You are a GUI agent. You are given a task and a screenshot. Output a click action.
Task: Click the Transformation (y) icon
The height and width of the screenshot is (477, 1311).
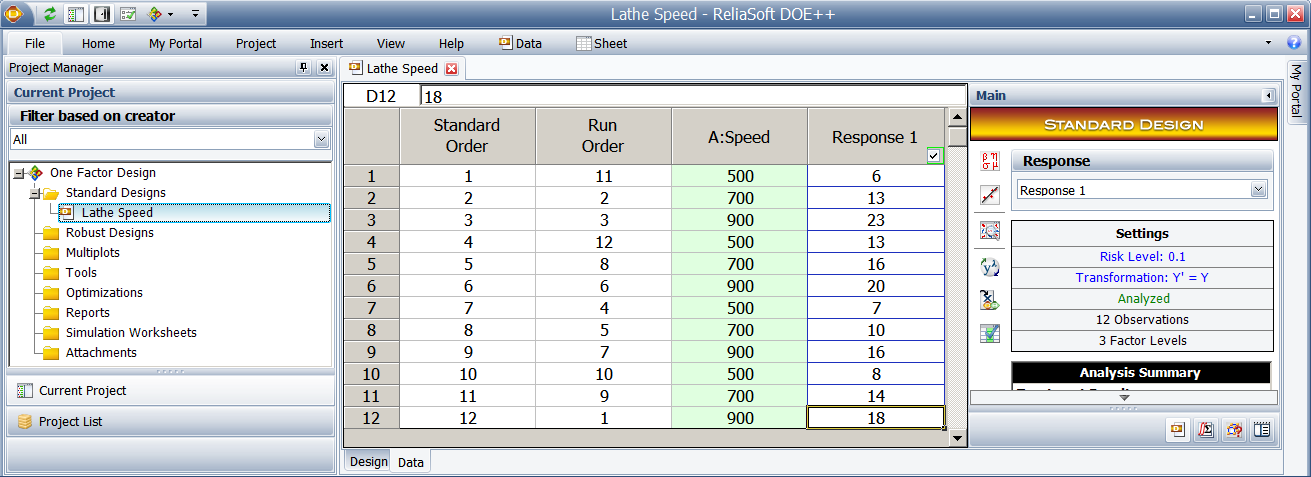point(990,266)
